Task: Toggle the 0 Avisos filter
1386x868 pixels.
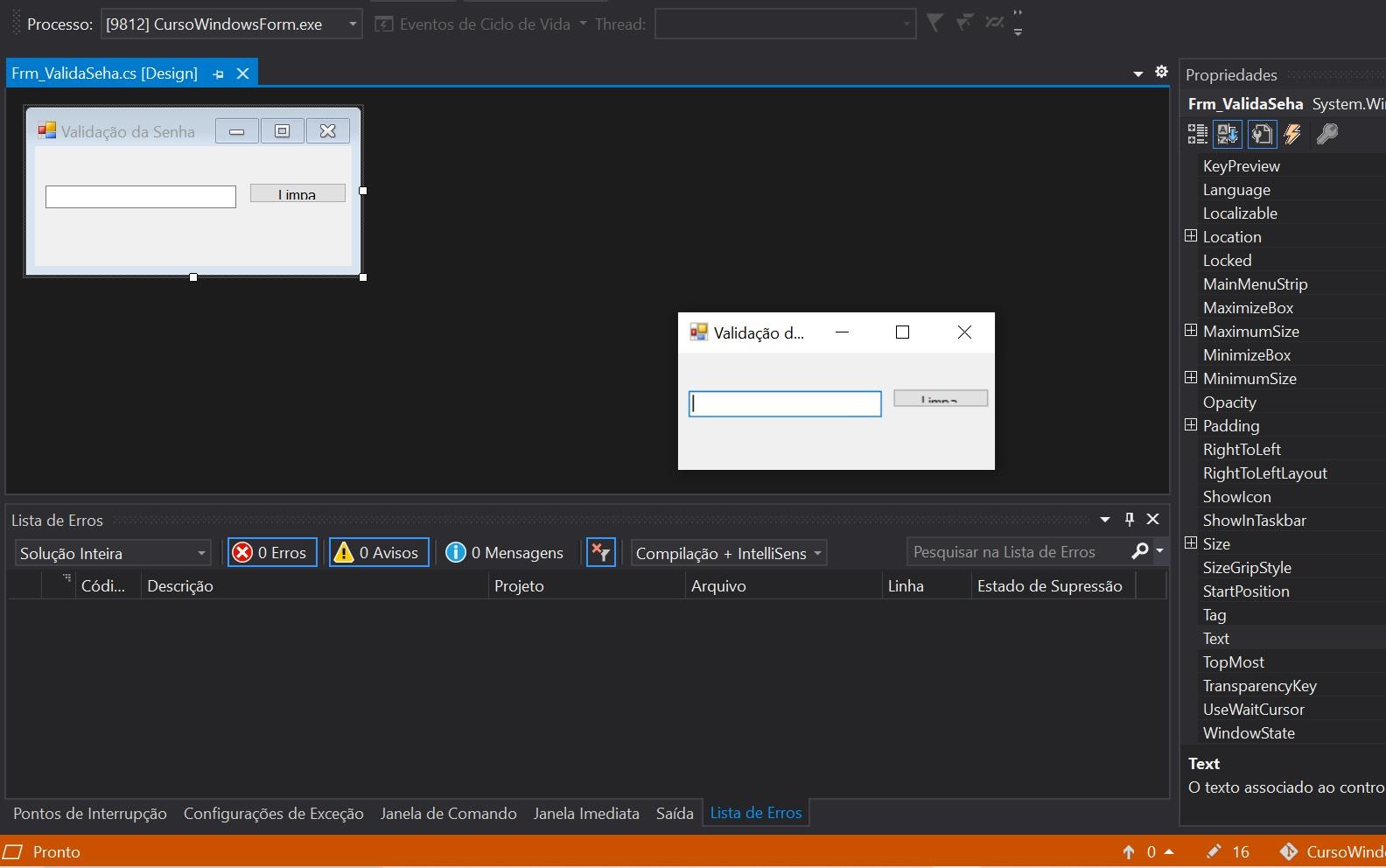Action: point(379,552)
